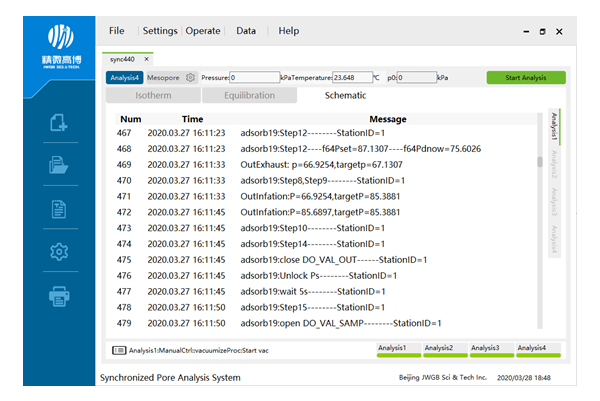The width and height of the screenshot is (600, 401).
Task: Switch to the Equilibration tab
Action: coord(250,96)
